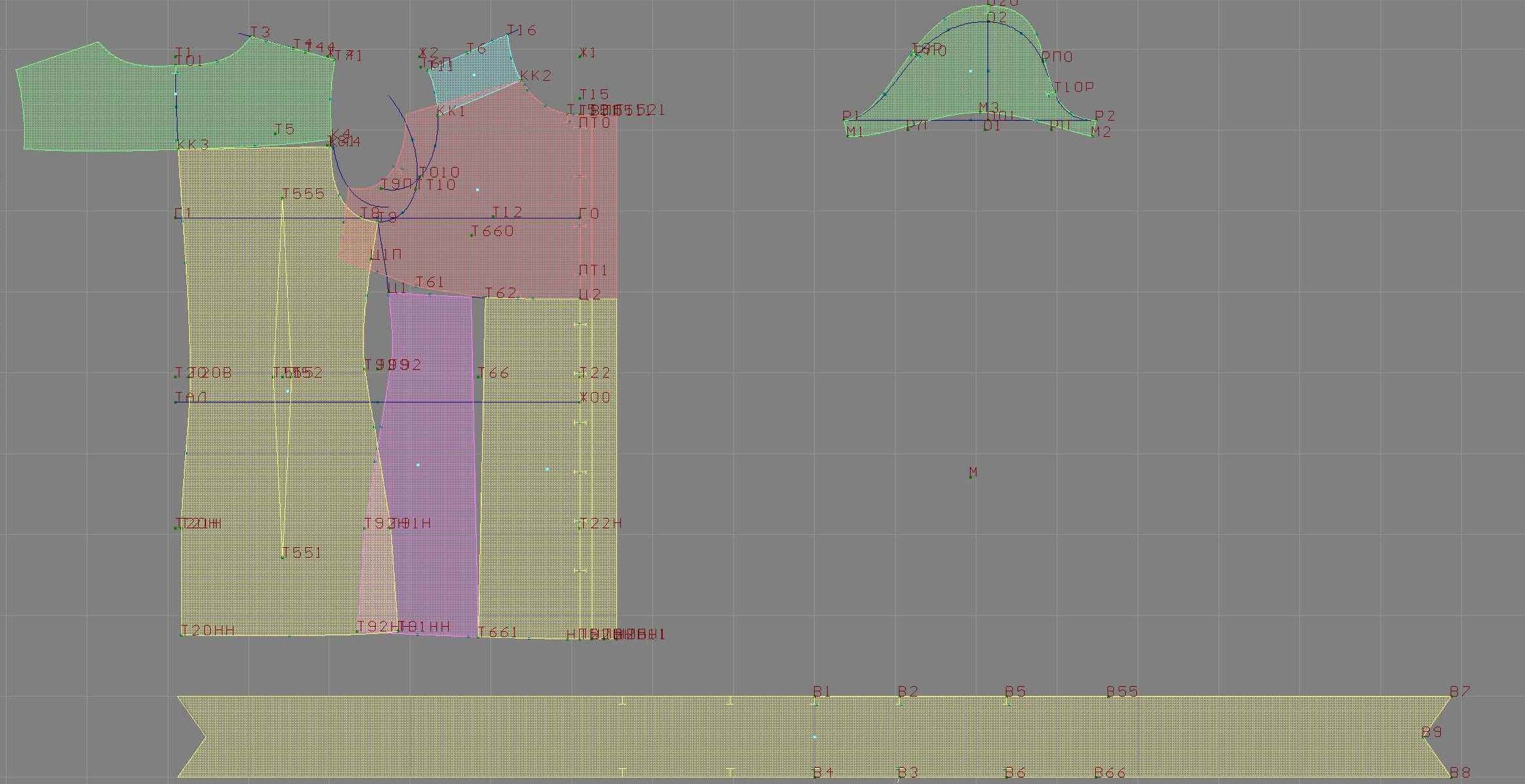Viewport: 1525px width, 784px height.
Task: Click point B9 at the belt end notch
Action: pos(1423,736)
